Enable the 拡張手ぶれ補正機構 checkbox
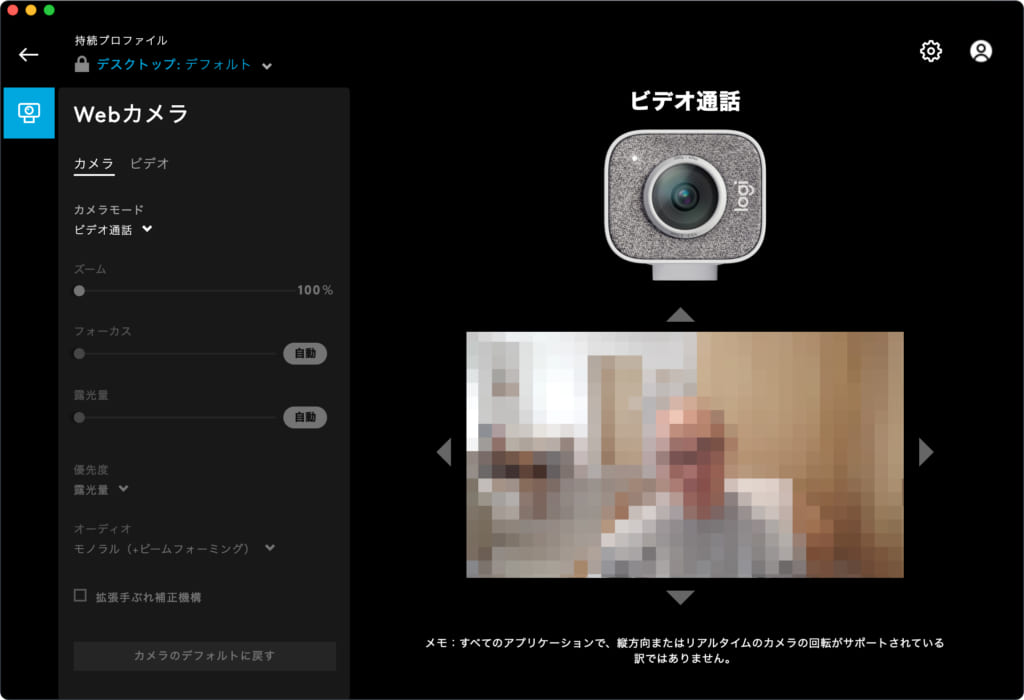 (x=80, y=596)
